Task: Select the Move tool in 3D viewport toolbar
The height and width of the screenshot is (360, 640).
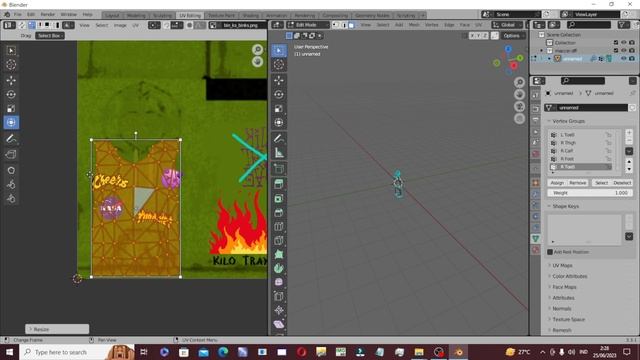Action: (279, 80)
